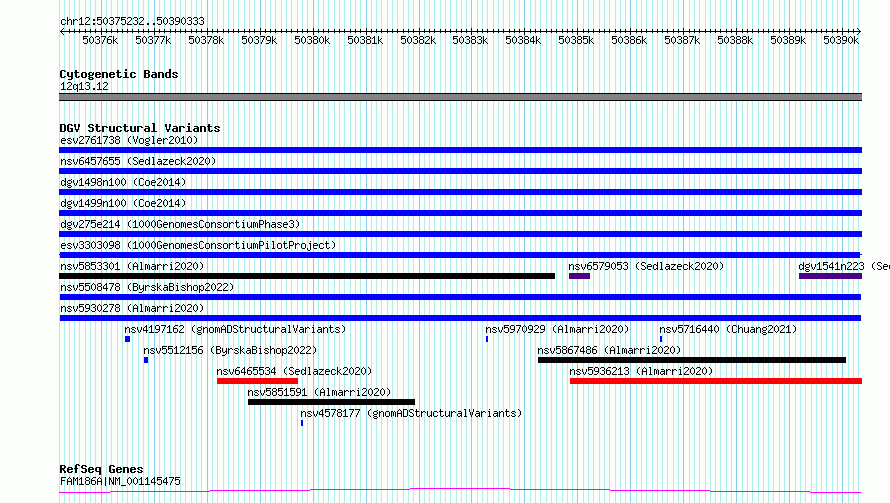This screenshot has width=890, height=503.
Task: Select the blue bar under dgv1499n100
Action: [x=460, y=213]
